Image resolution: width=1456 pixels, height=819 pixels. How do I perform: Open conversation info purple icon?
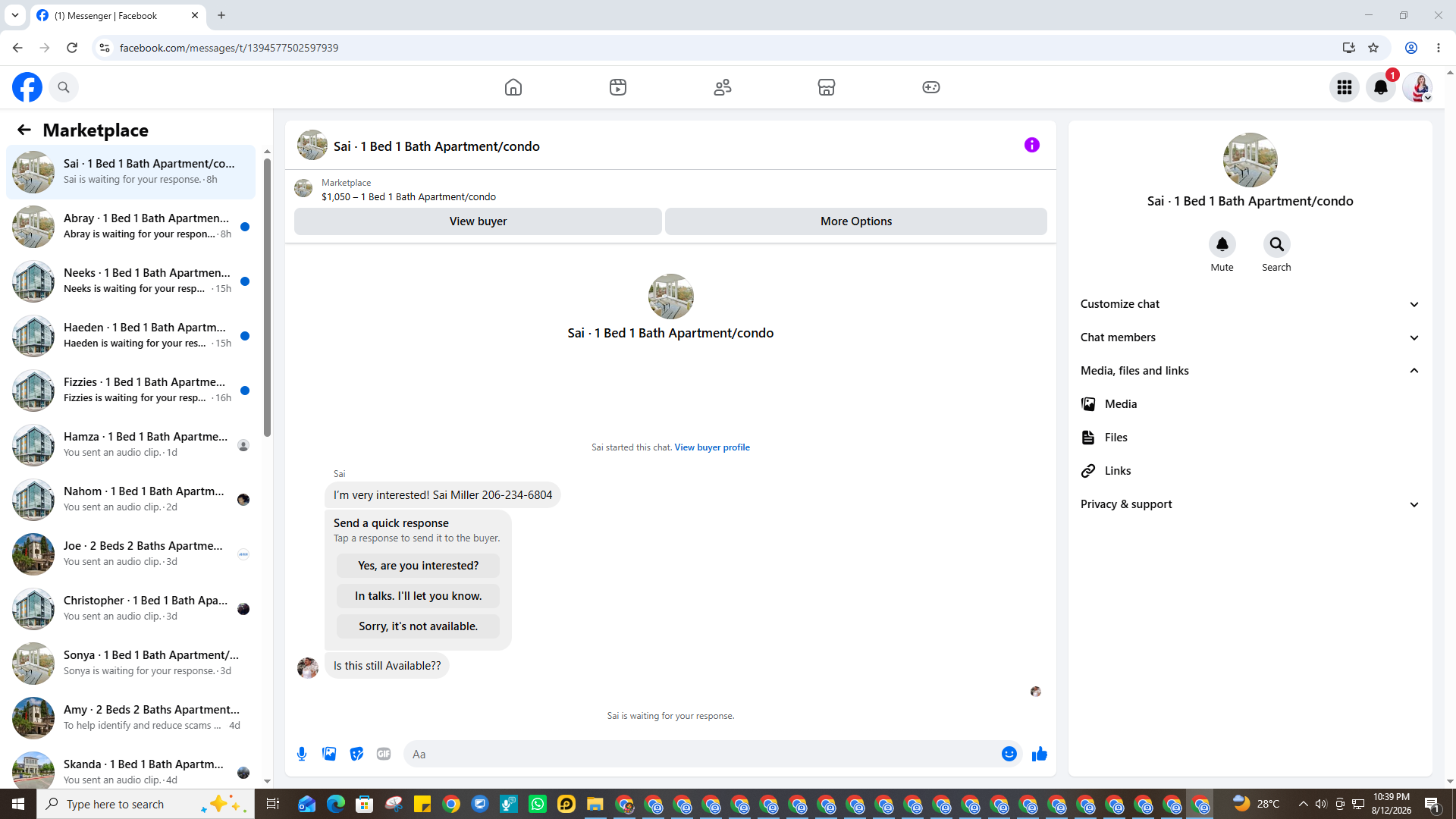(1032, 145)
